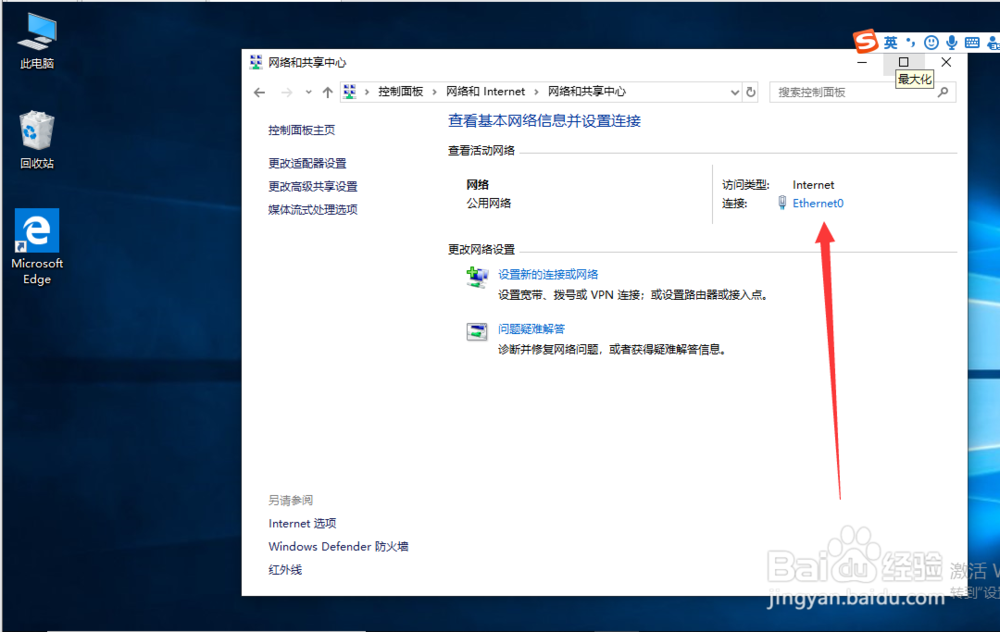Click the Ethernet0 network adapter icon
1000x632 pixels.
[782, 203]
